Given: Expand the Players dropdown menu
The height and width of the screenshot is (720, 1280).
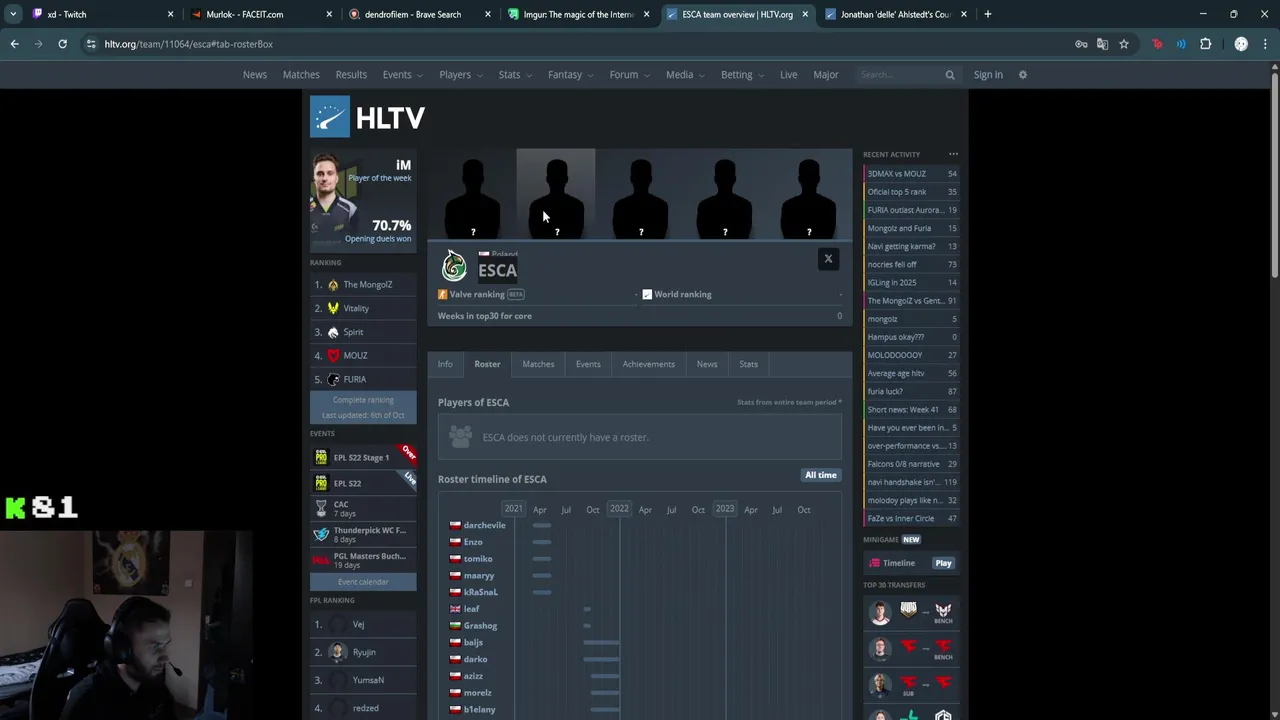Looking at the screenshot, I should pyautogui.click(x=461, y=75).
